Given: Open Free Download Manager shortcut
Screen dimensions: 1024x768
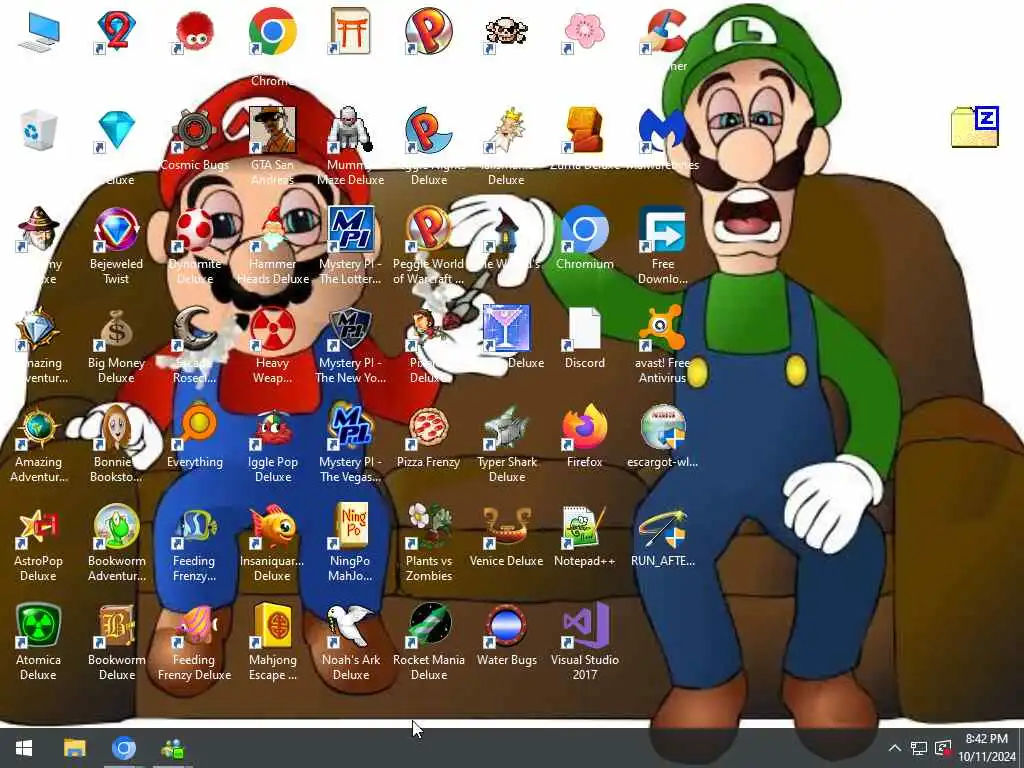Looking at the screenshot, I should tap(662, 230).
